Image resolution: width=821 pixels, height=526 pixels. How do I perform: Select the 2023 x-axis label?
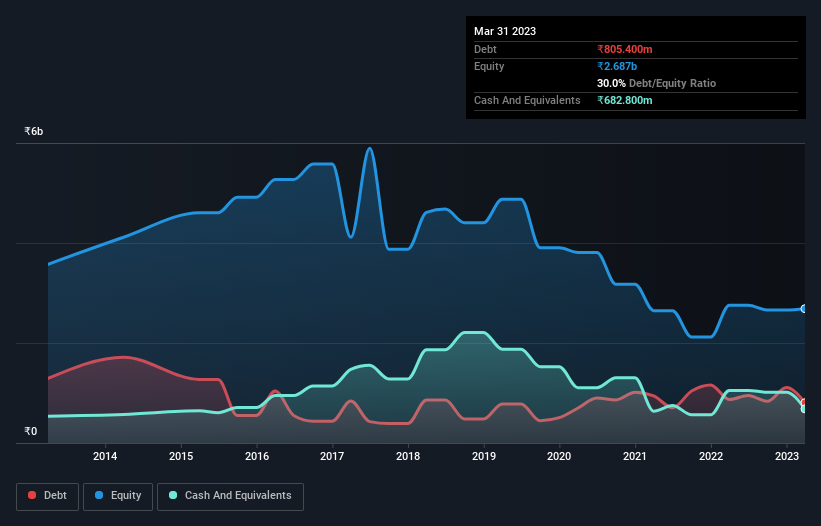[787, 457]
